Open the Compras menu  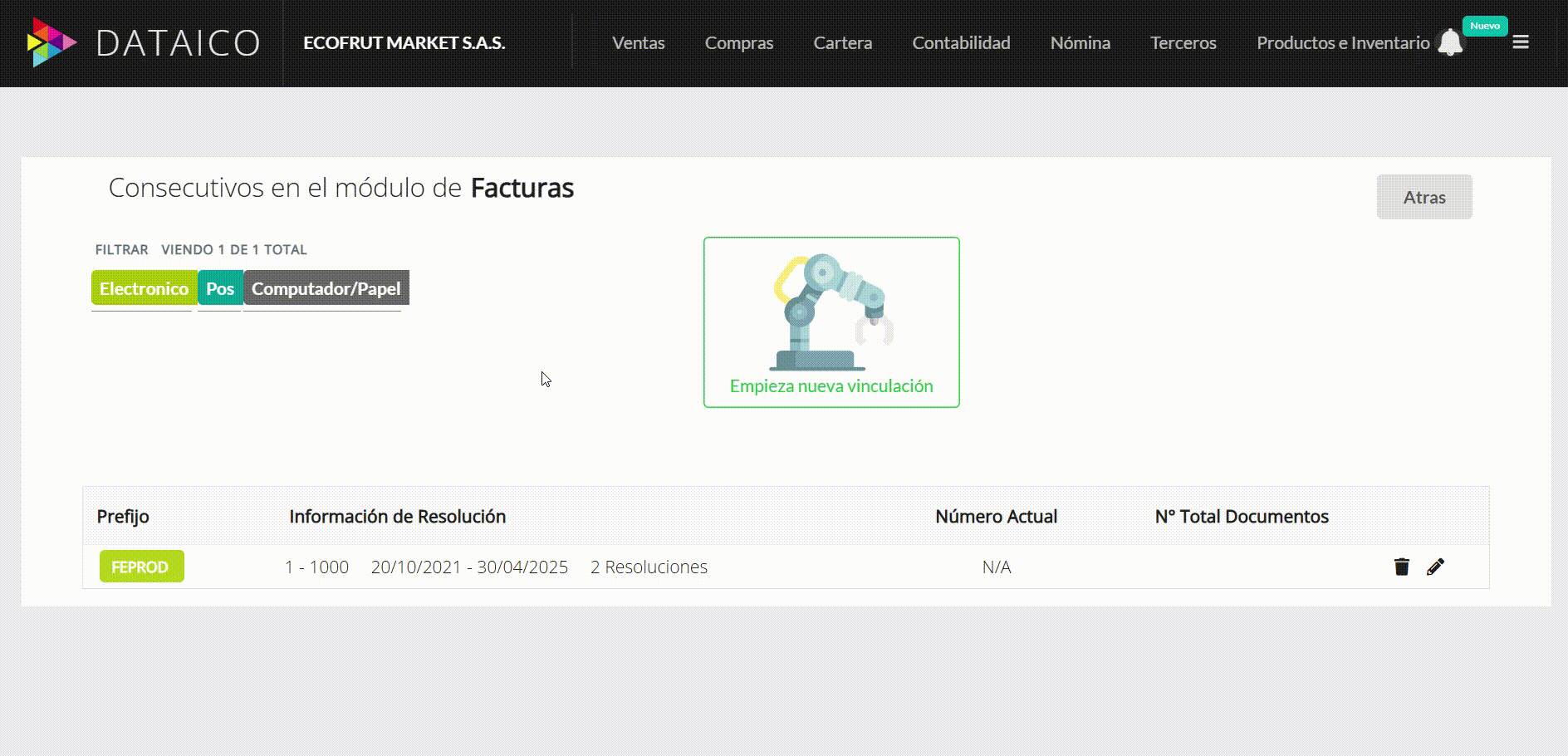tap(738, 42)
